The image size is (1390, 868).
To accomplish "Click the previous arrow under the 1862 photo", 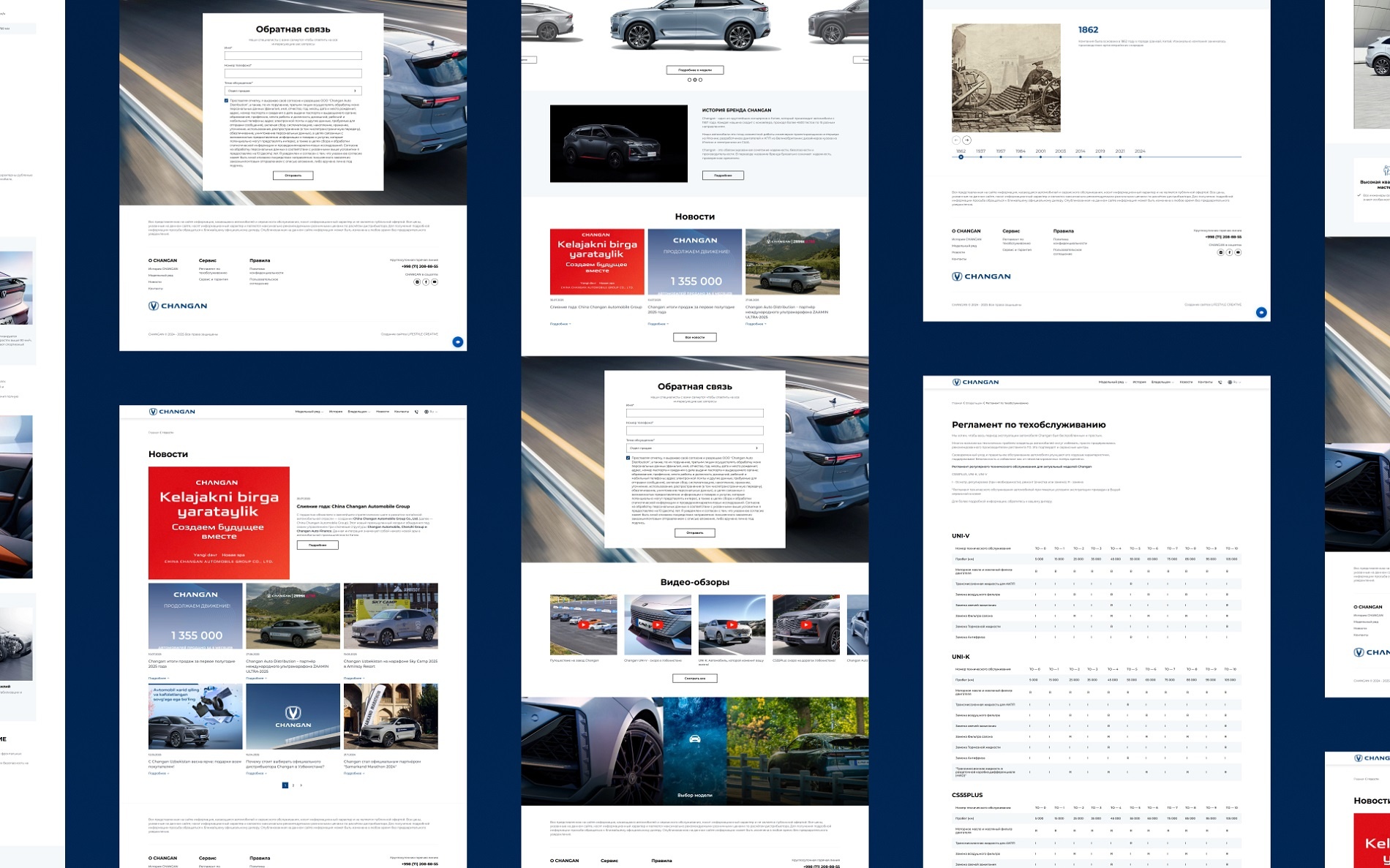I will pos(956,140).
